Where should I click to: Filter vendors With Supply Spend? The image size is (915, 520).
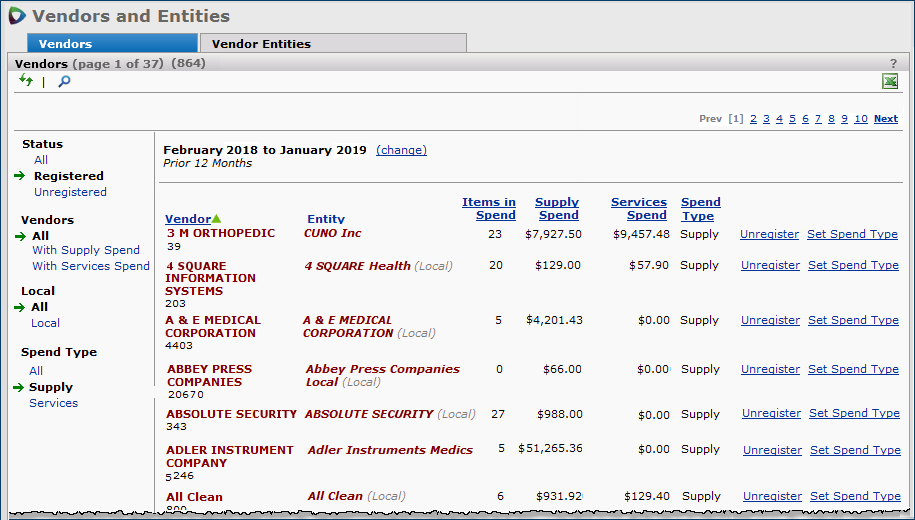tap(86, 250)
